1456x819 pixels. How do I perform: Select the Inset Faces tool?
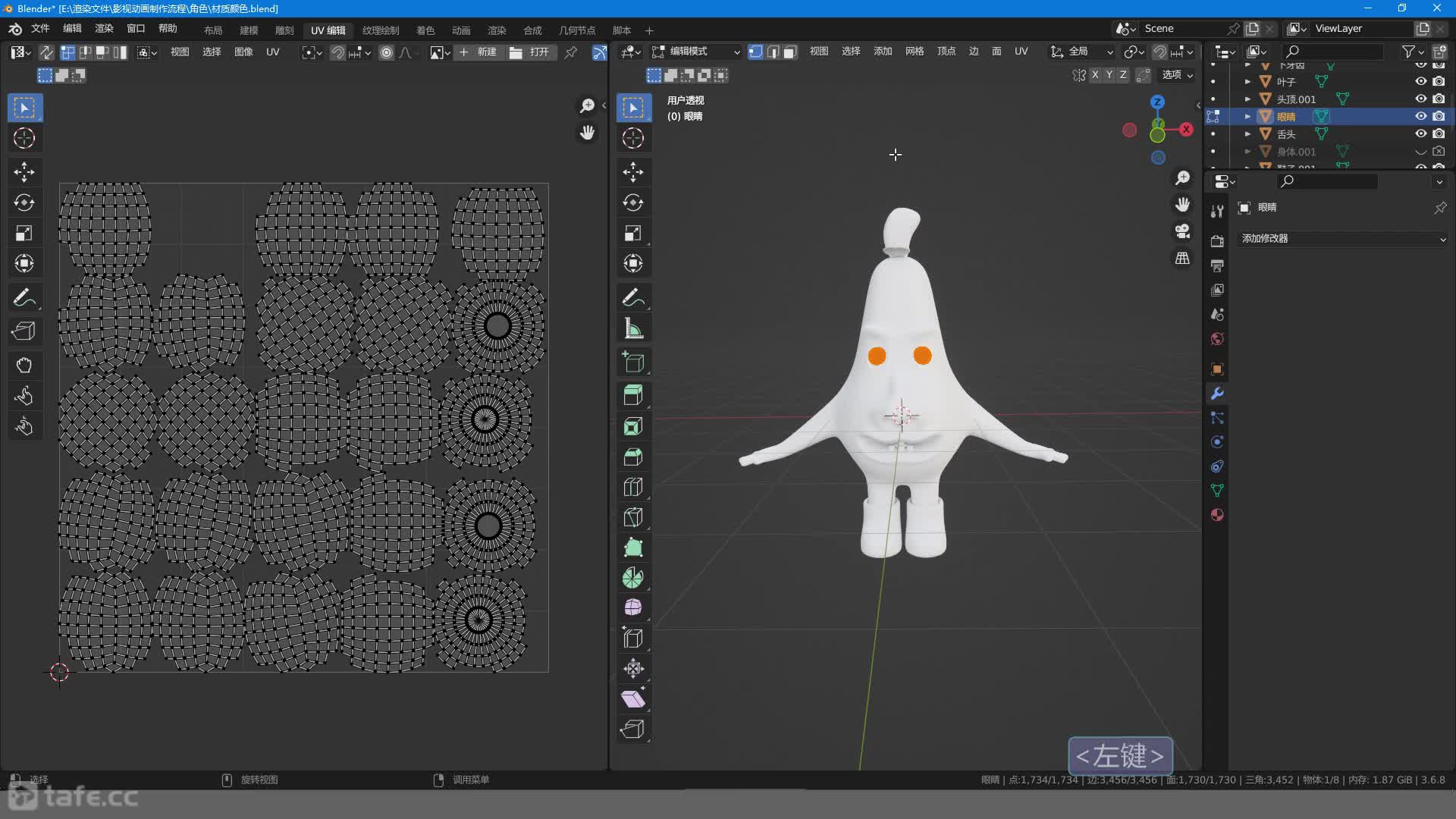pos(633,426)
